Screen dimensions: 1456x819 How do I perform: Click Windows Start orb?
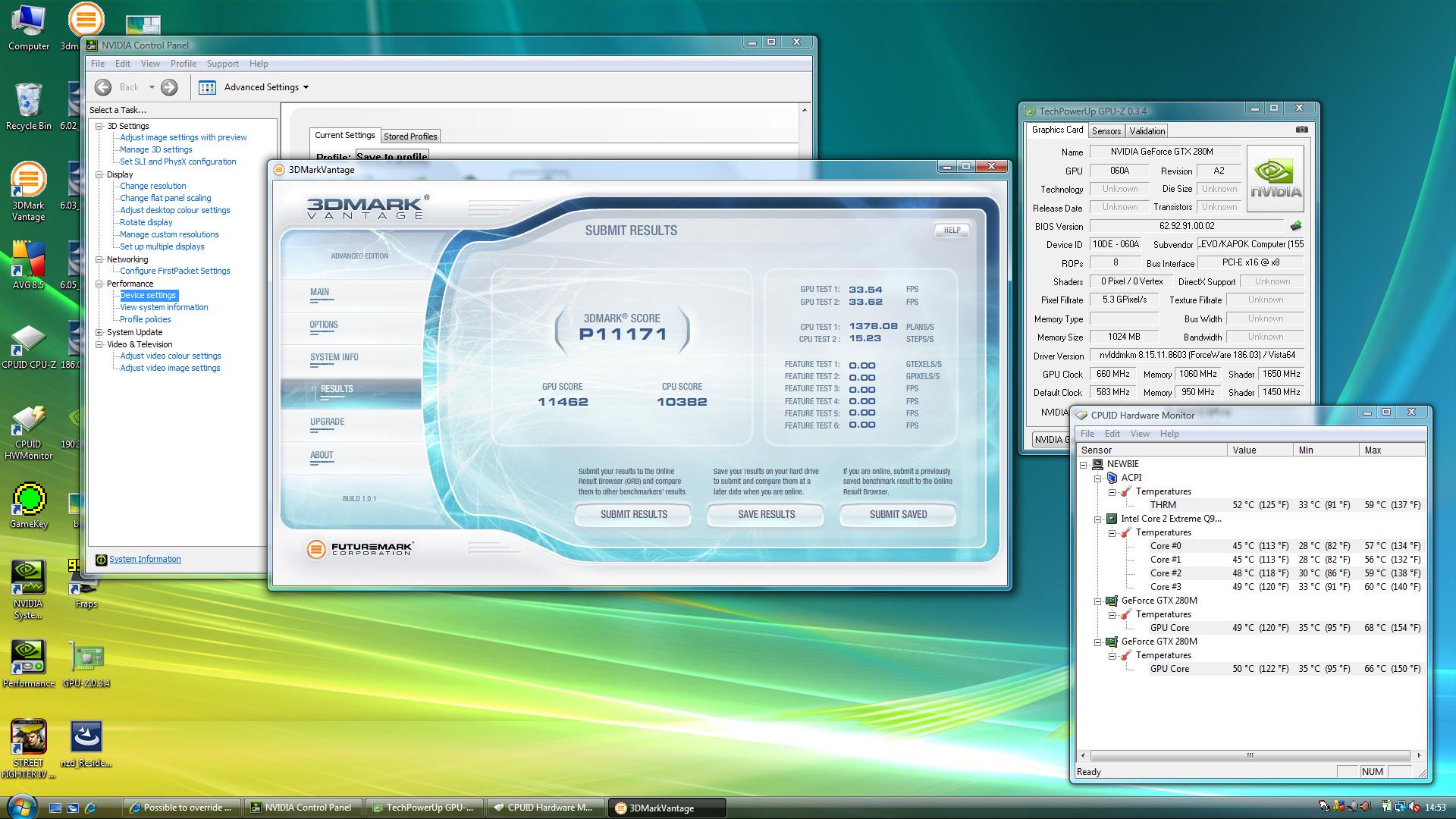coord(20,808)
